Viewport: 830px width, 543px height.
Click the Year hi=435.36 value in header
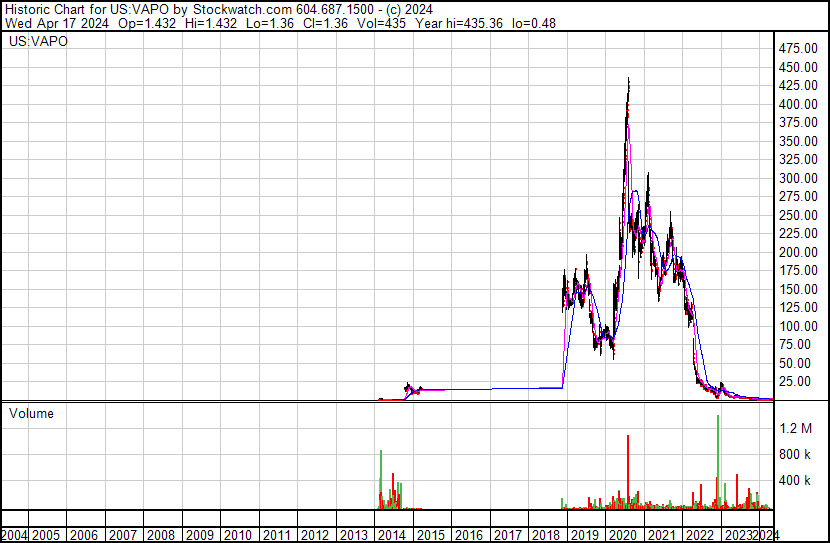coord(454,22)
